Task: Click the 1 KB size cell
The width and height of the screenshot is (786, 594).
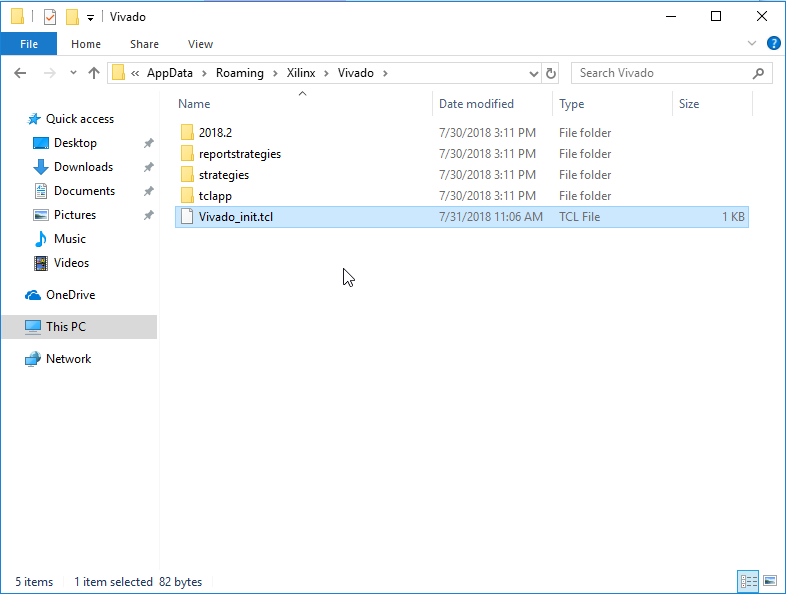Action: click(x=733, y=217)
